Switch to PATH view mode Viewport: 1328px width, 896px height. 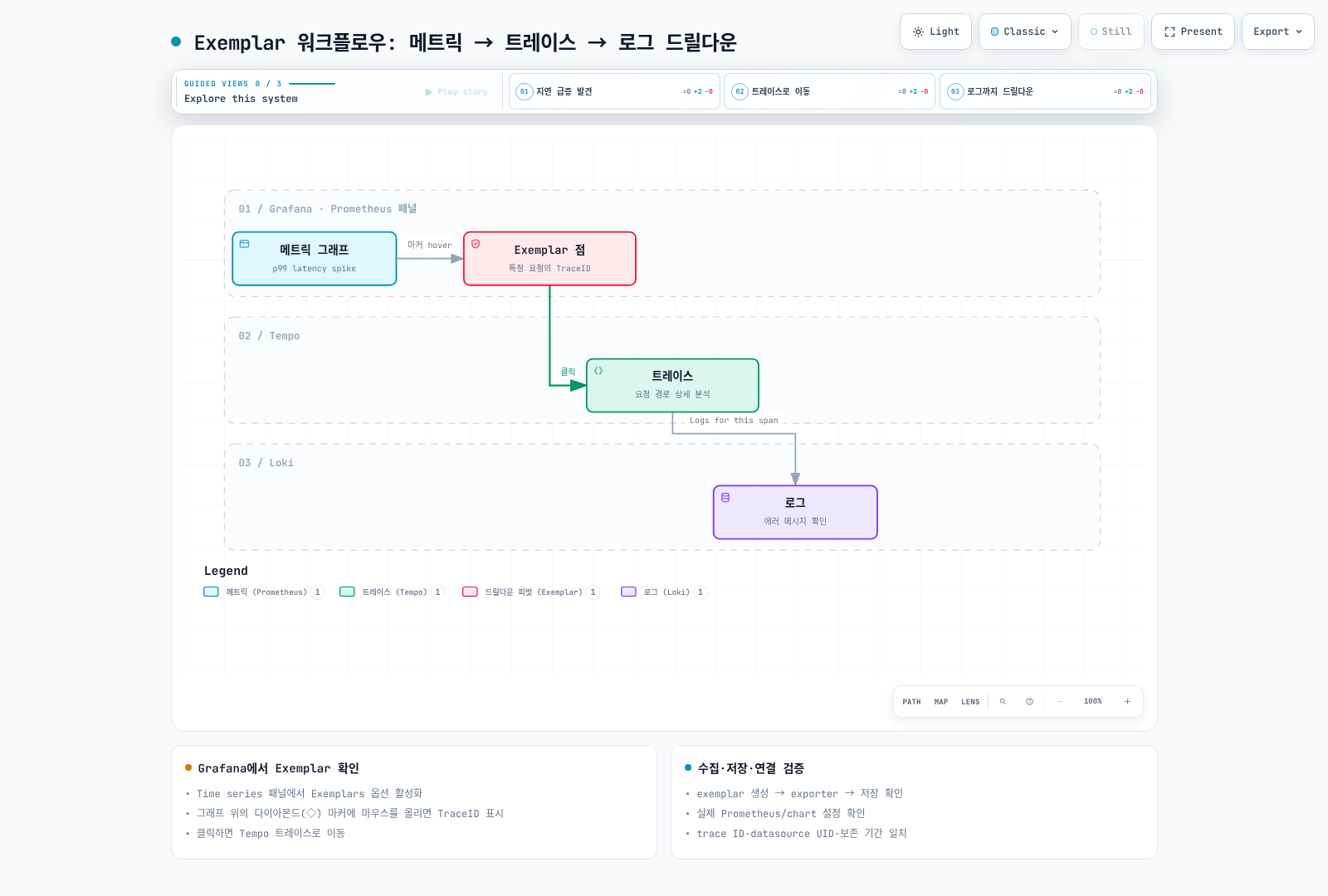click(911, 702)
